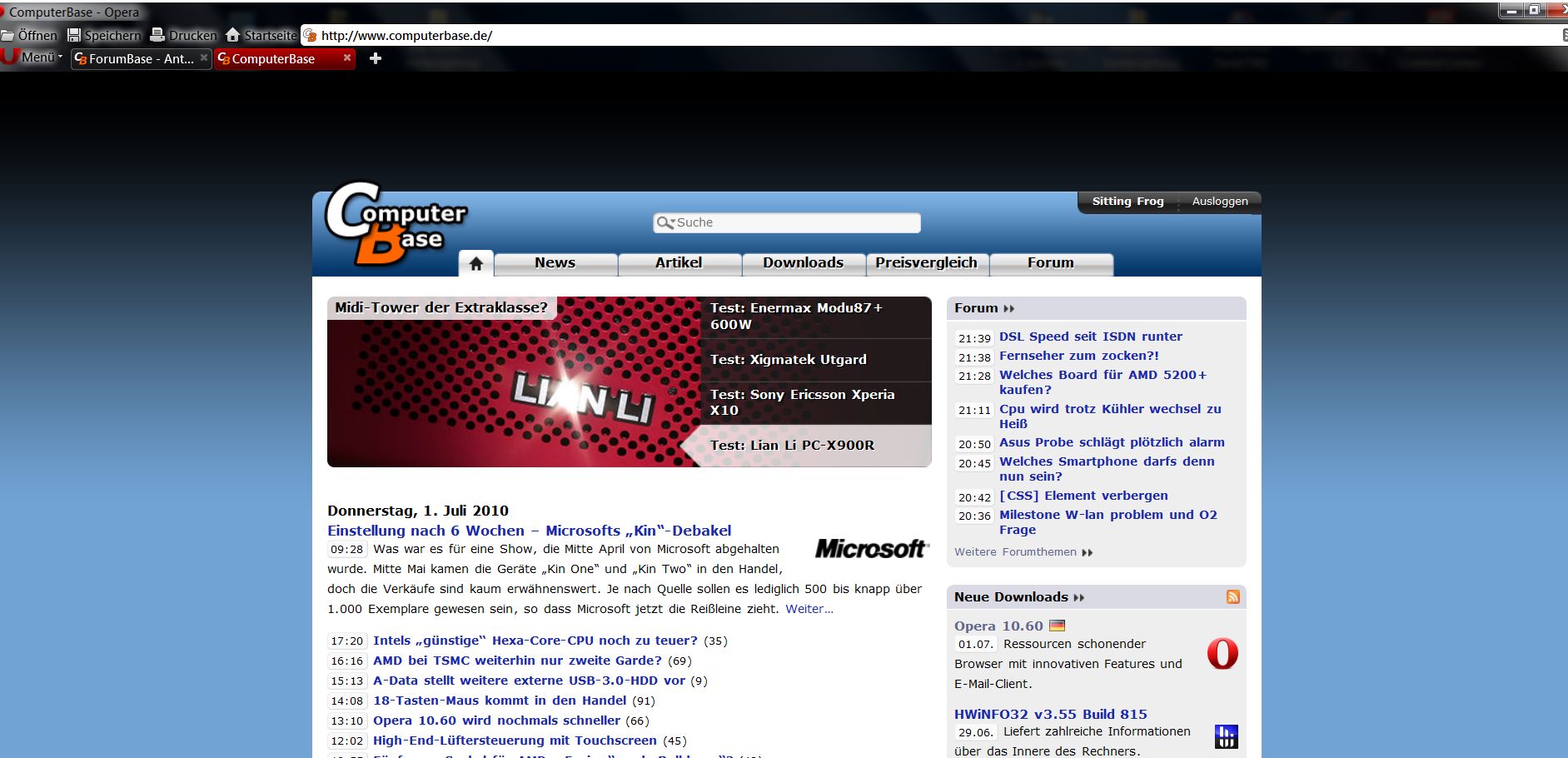Click Ausloggen to log out
The image size is (1568, 758).
tap(1220, 202)
